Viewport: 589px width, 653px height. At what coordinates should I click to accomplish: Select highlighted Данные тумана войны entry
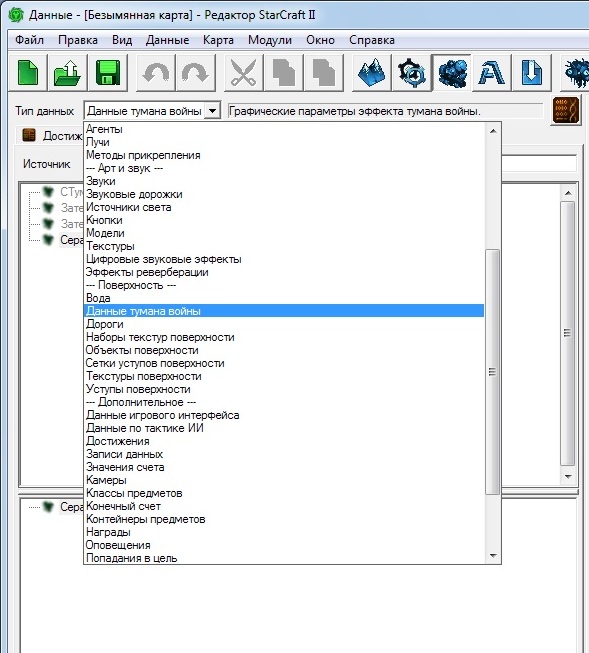pyautogui.click(x=284, y=311)
